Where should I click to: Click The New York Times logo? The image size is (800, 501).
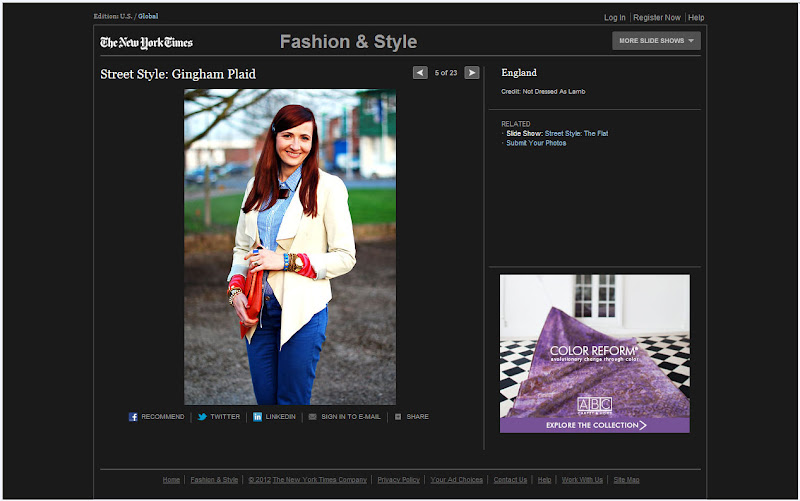click(146, 42)
